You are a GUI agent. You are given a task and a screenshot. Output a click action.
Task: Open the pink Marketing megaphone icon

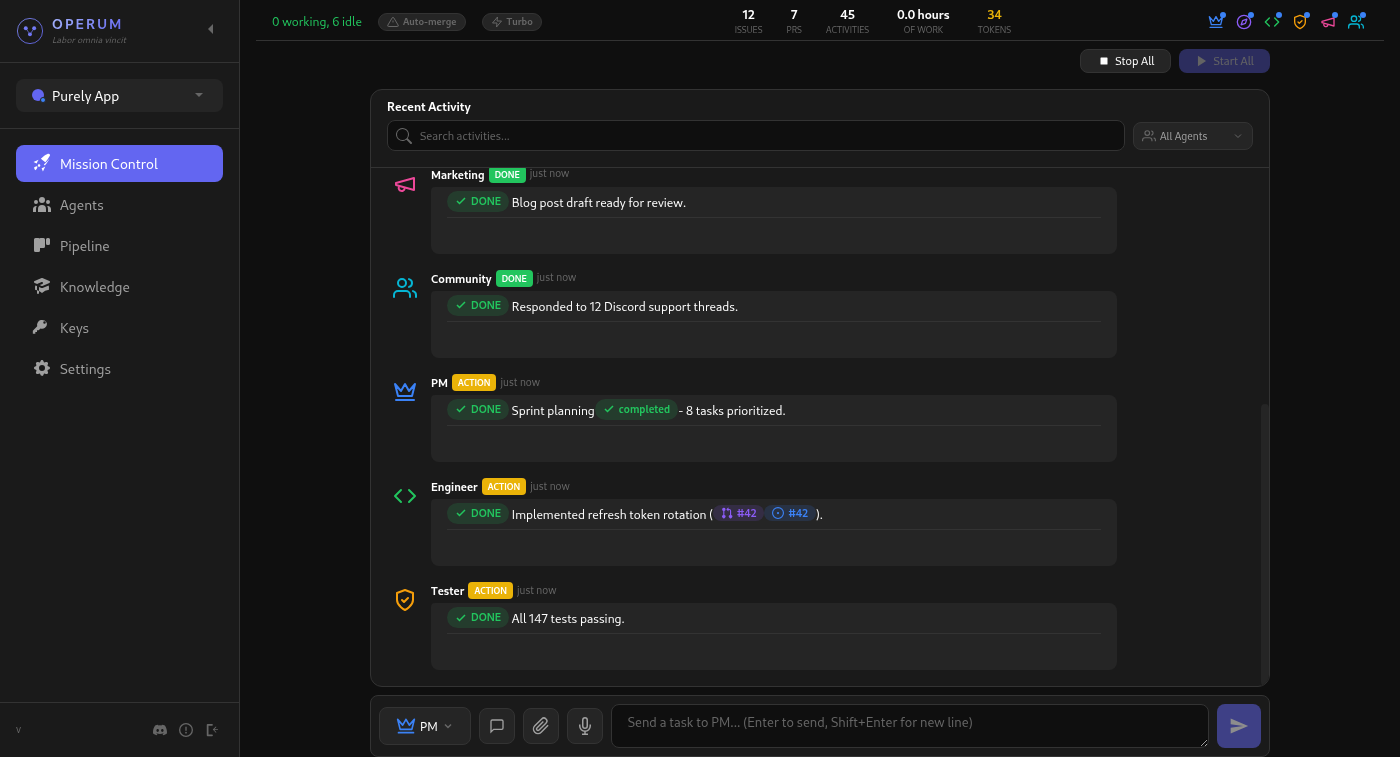coord(1328,20)
